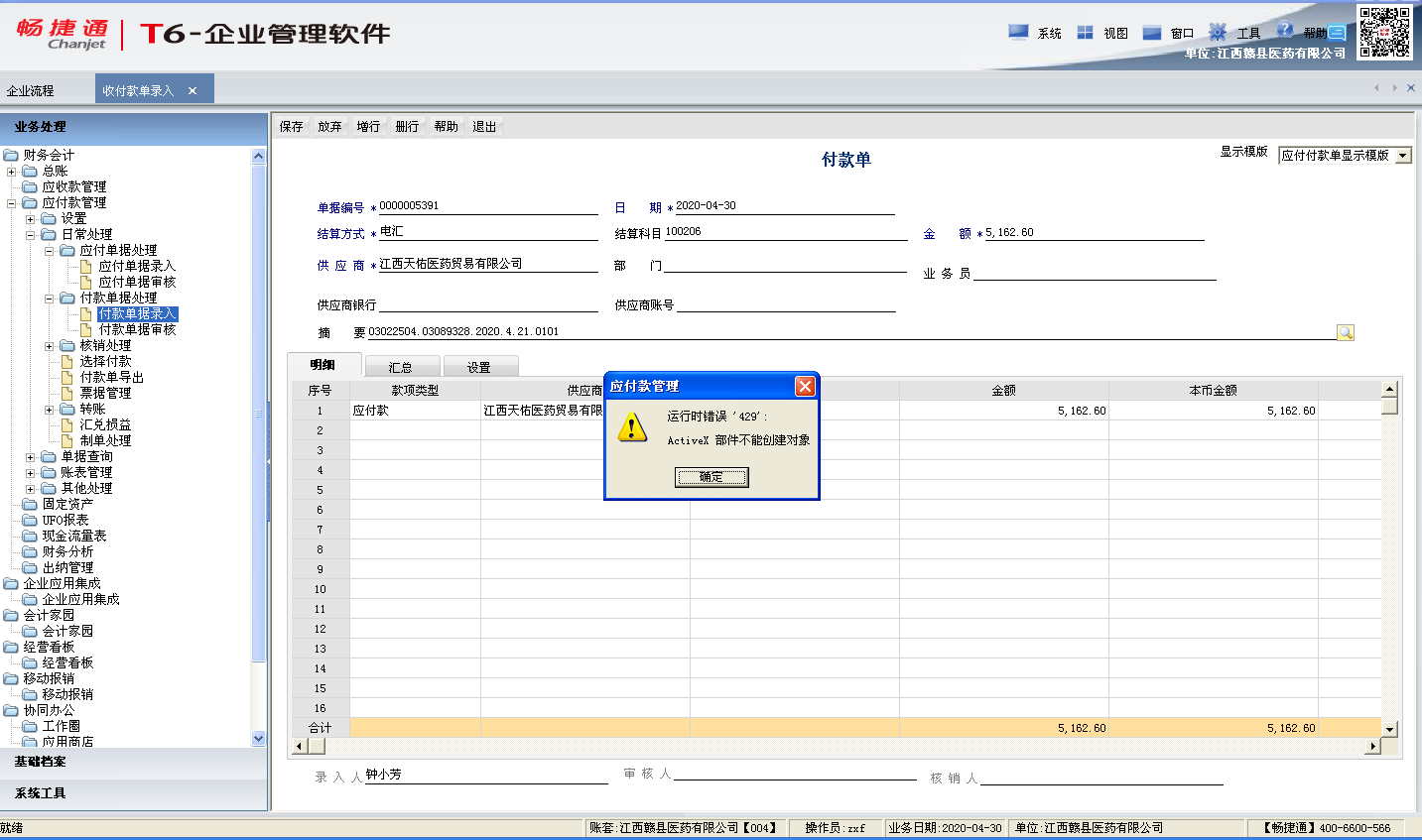
Task: Expand the 转账 tree node
Action: 49,410
